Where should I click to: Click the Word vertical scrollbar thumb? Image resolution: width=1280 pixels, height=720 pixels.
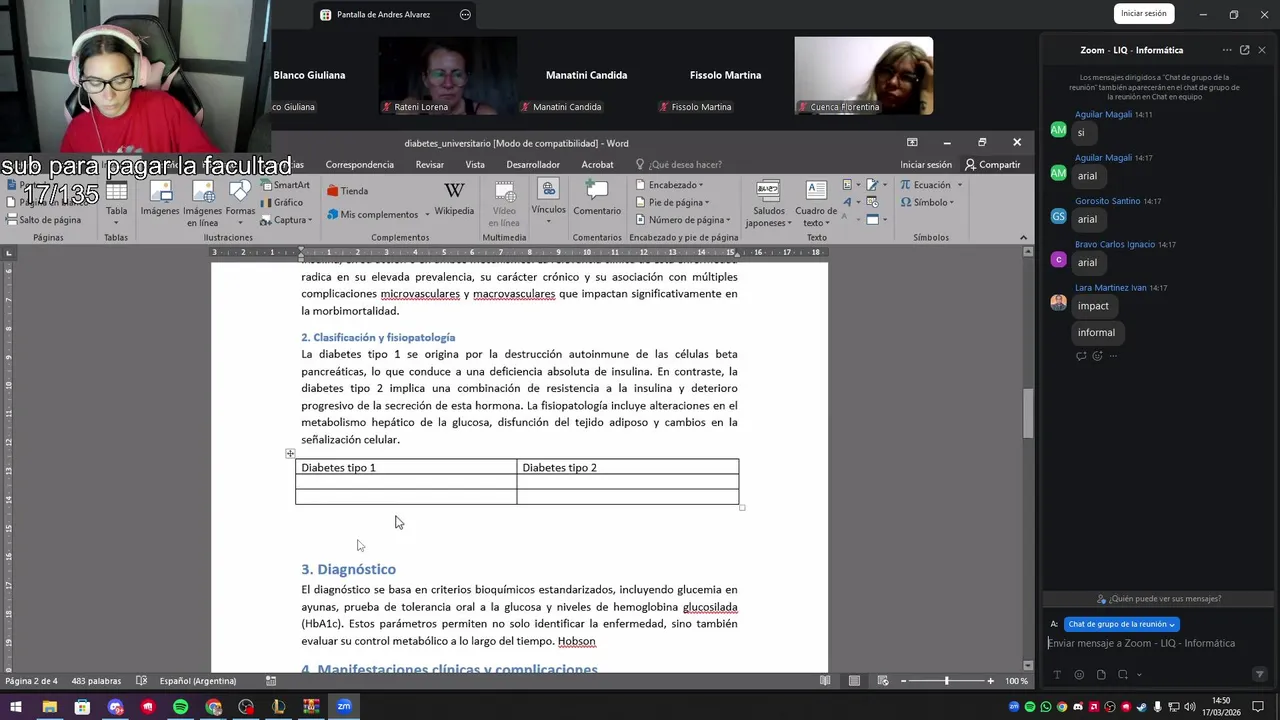(1028, 413)
